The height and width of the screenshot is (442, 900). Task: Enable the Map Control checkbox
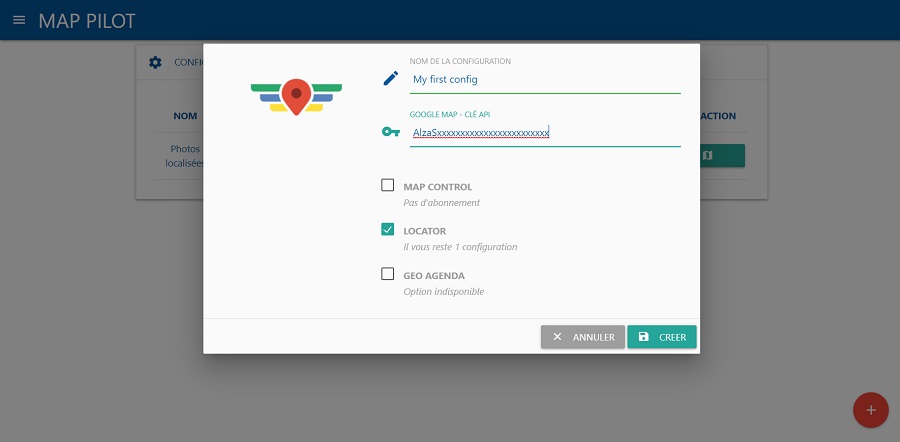[388, 185]
